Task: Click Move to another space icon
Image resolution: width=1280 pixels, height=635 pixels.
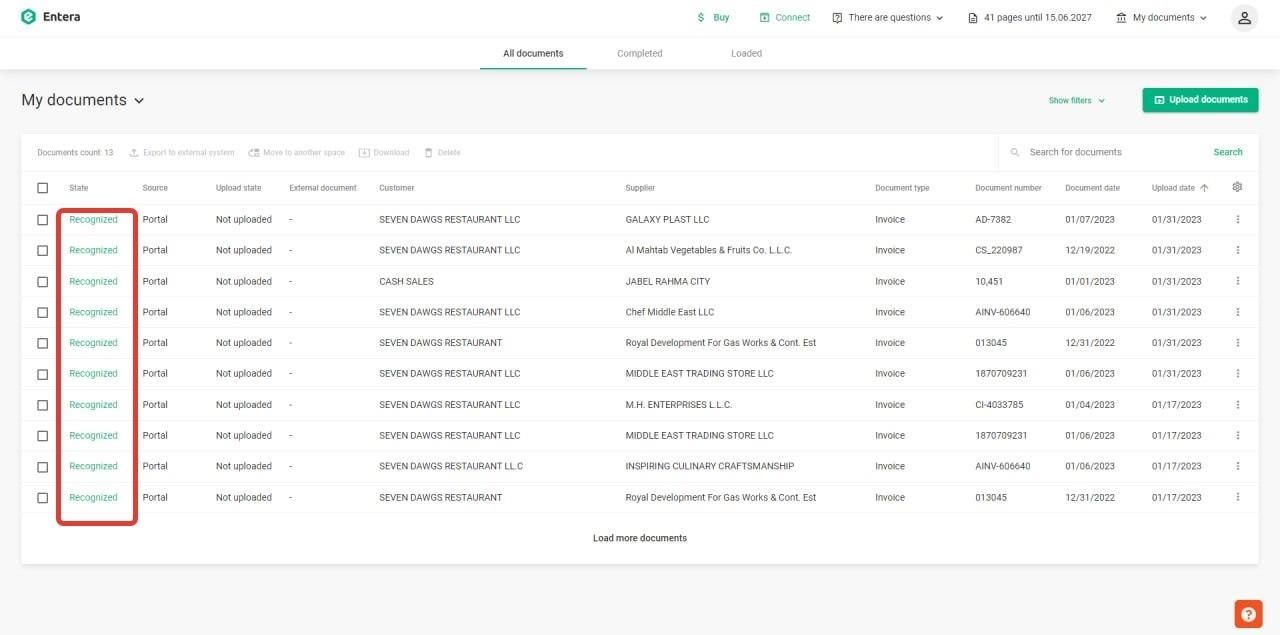Action: pyautogui.click(x=254, y=153)
